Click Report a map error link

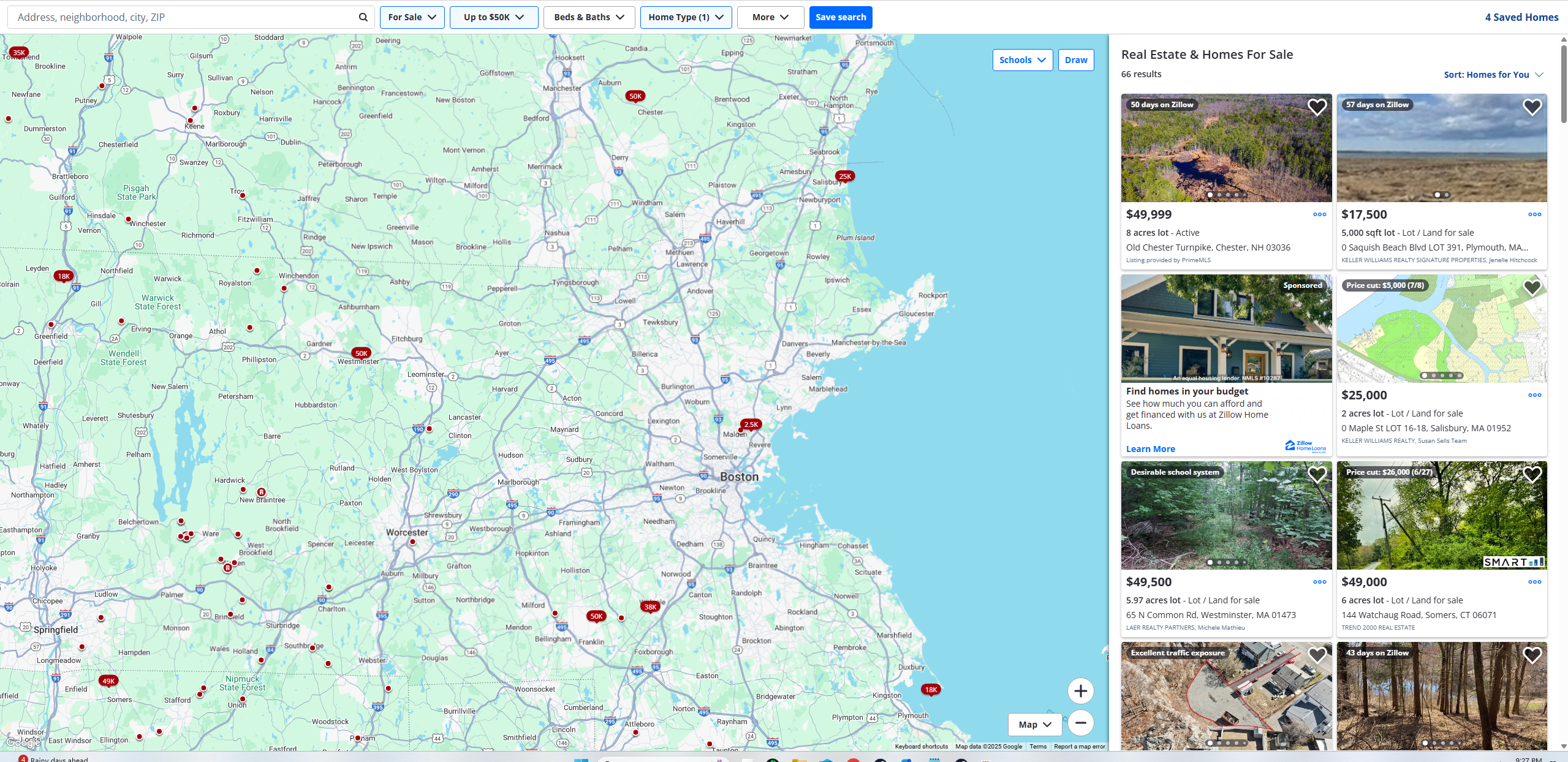coord(1079,746)
